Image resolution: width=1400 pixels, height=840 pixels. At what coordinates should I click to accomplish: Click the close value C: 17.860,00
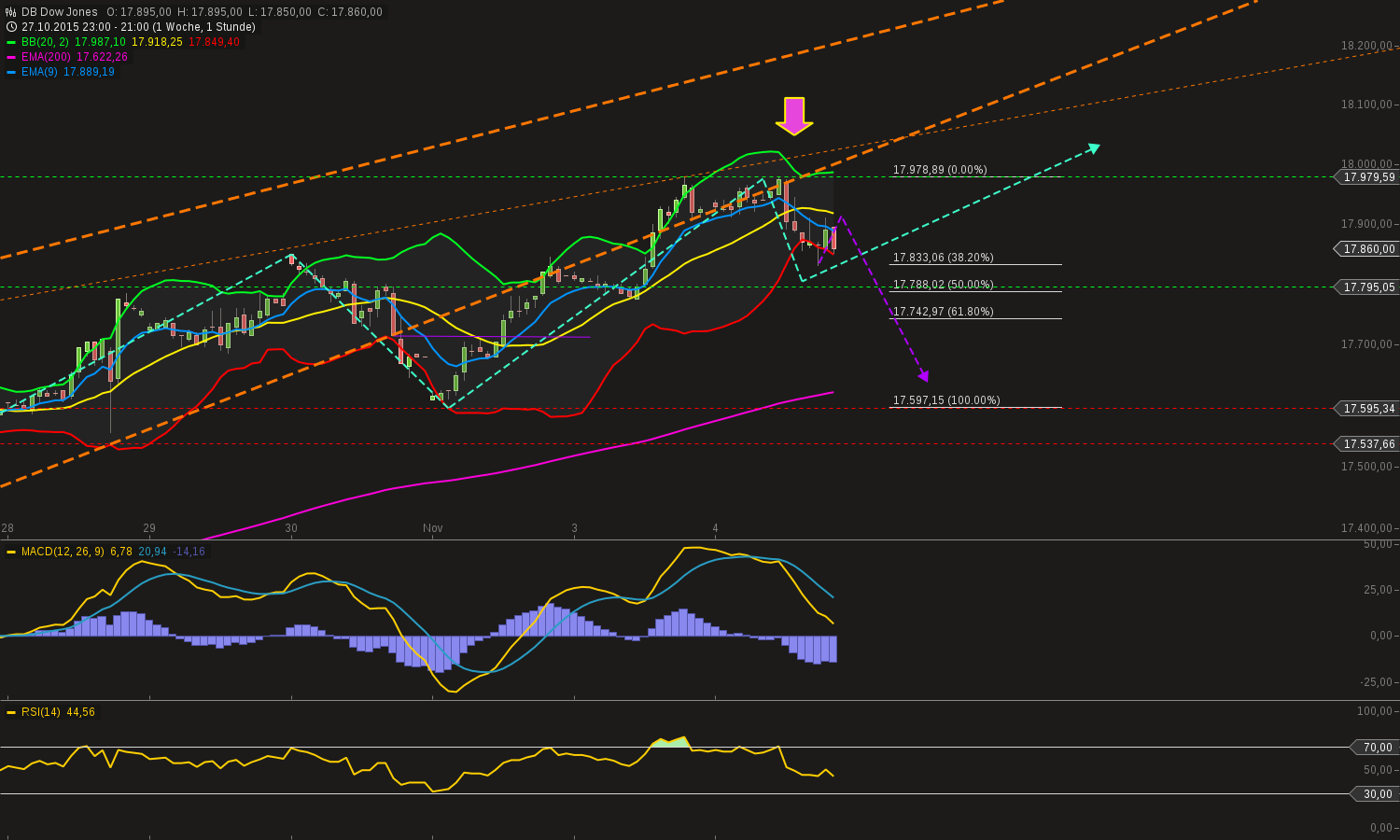350,12
